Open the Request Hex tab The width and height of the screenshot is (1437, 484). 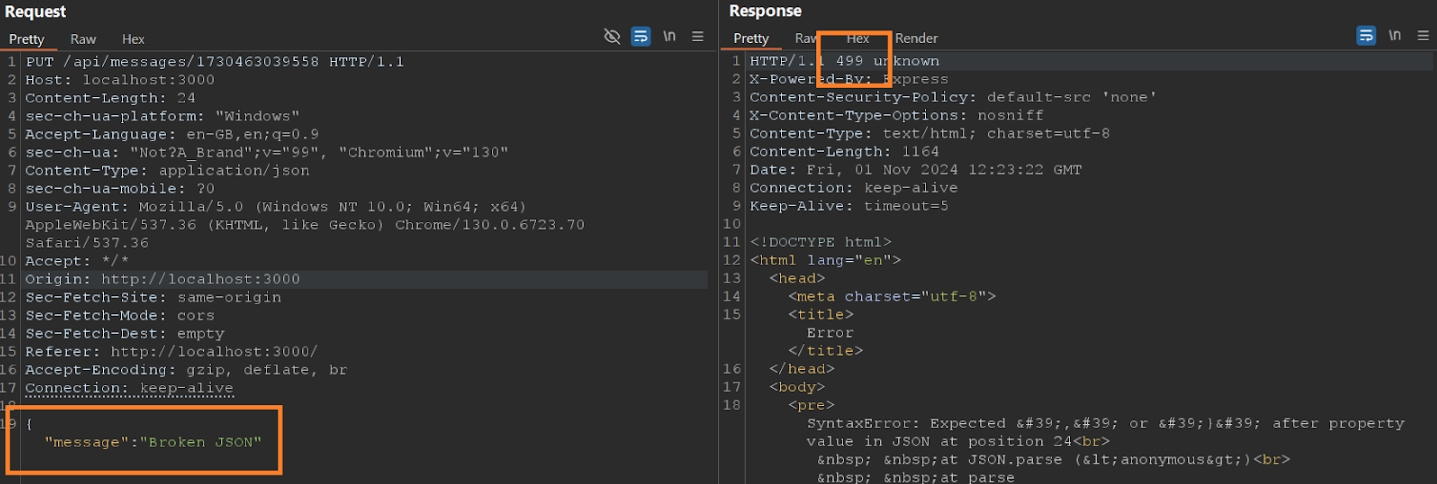[133, 39]
